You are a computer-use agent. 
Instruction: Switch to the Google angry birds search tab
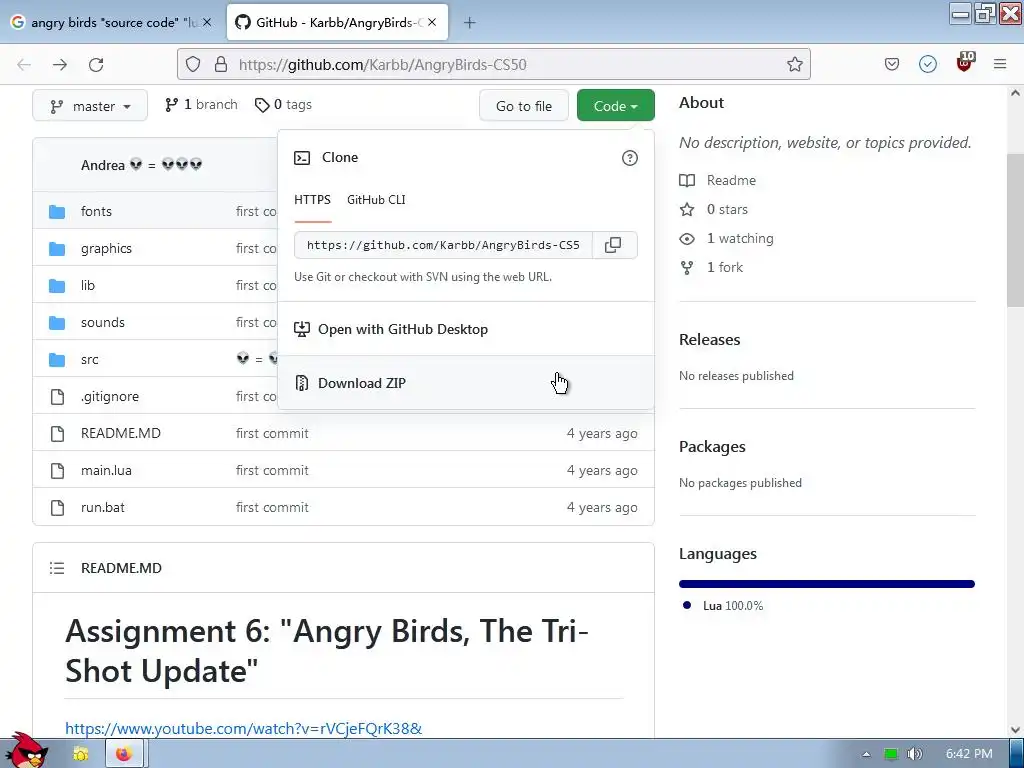pos(112,22)
